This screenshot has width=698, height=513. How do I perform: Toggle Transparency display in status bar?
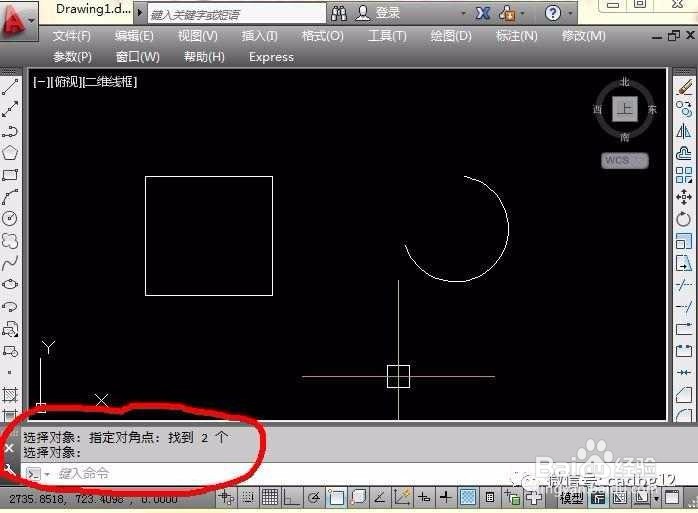467,497
